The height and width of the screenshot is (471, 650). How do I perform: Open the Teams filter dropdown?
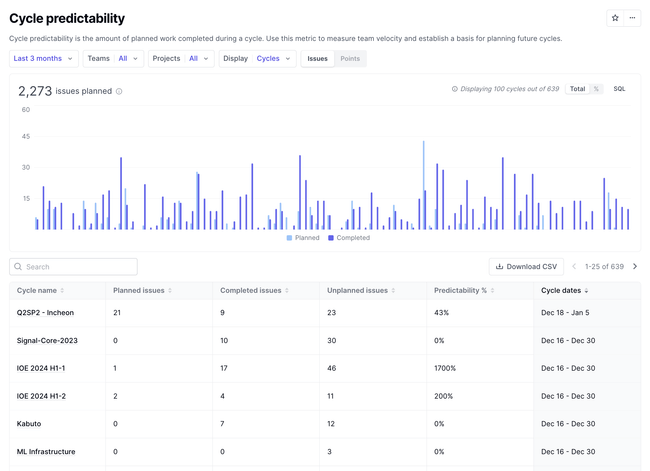click(113, 58)
